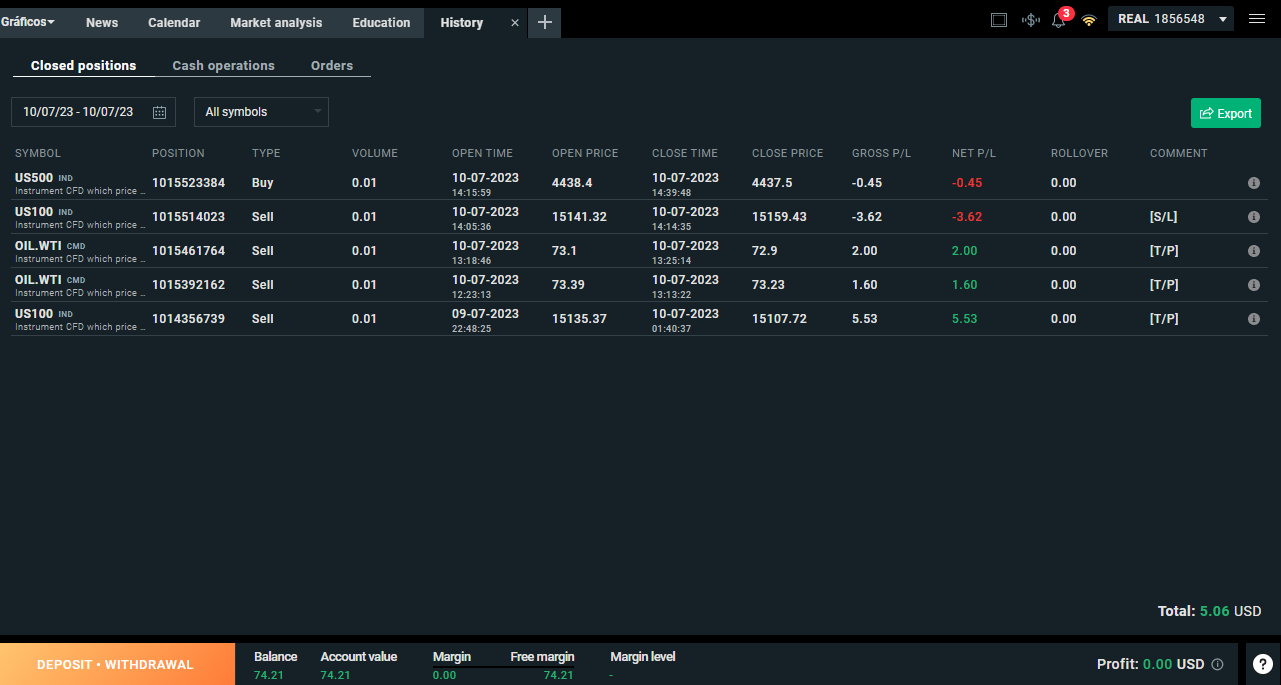
Task: Open info for position 1015523384
Action: point(1254,183)
